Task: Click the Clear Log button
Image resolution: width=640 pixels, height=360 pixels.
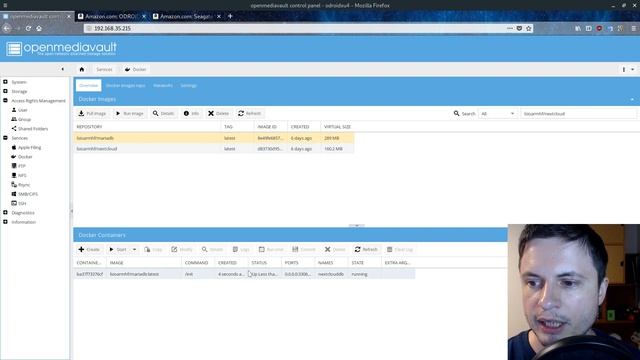Action: click(400, 249)
